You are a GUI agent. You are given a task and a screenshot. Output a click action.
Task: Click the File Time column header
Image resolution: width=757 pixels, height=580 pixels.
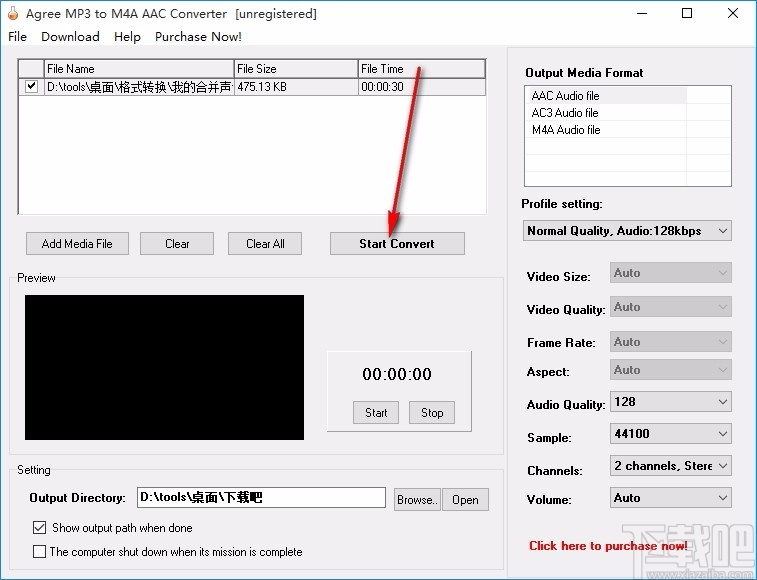pyautogui.click(x=421, y=69)
